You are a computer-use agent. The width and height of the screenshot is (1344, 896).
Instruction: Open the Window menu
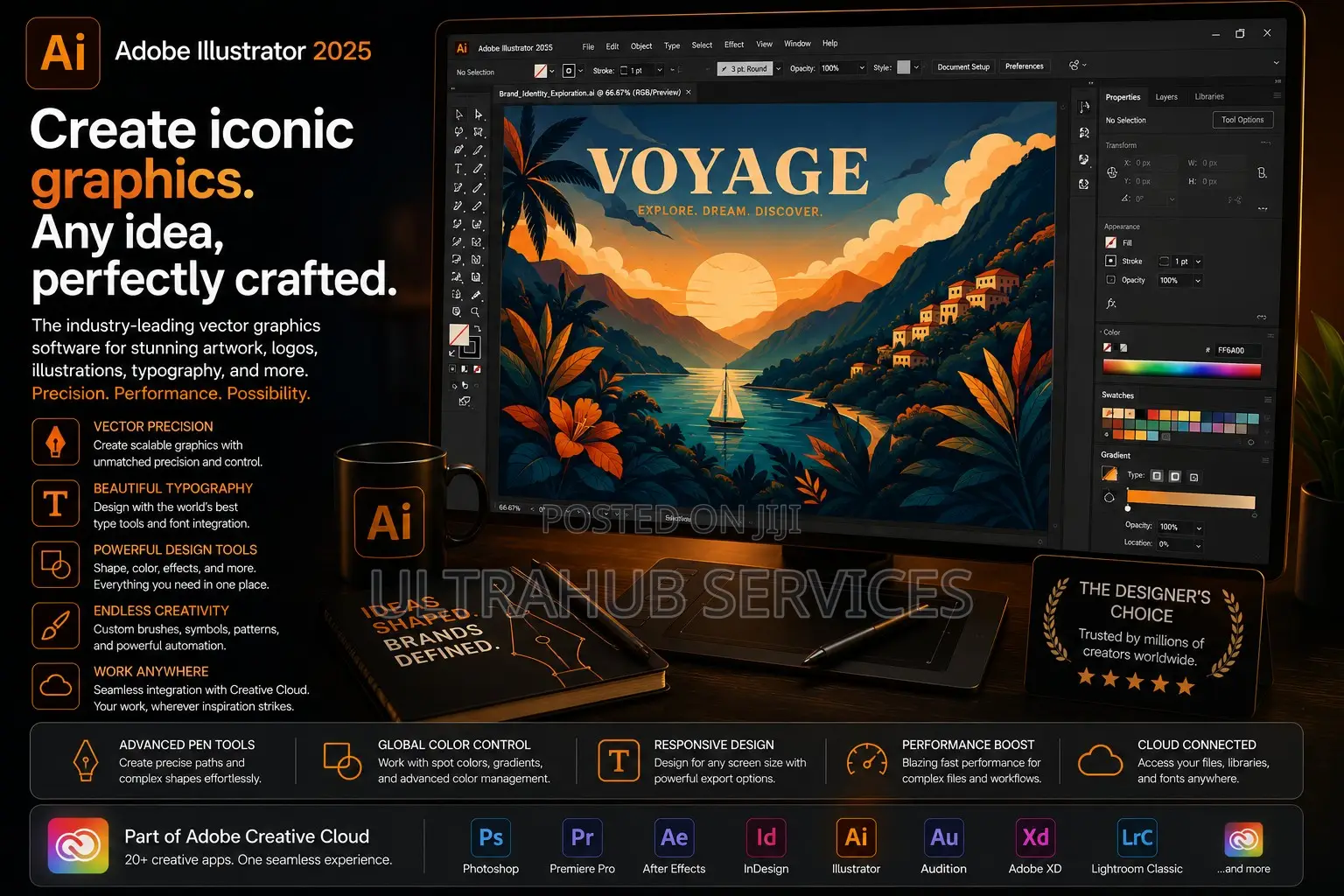click(797, 44)
